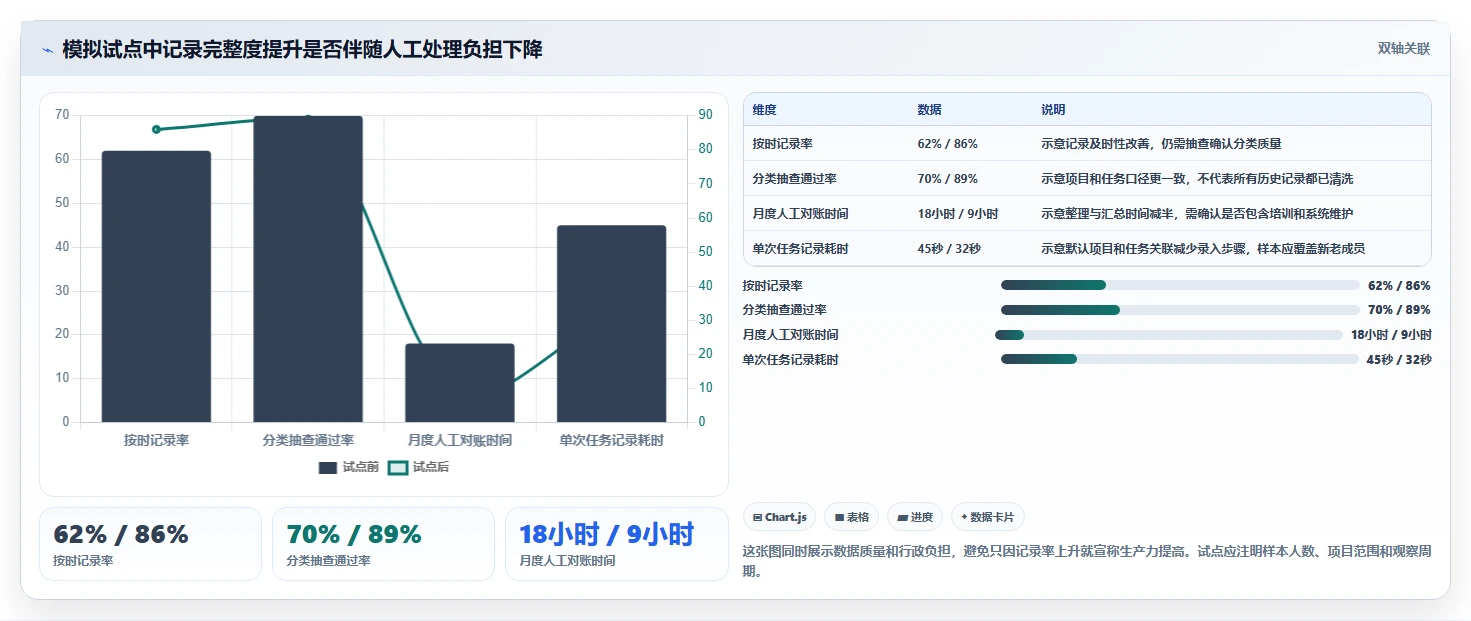Click the 维度 column header

[765, 110]
